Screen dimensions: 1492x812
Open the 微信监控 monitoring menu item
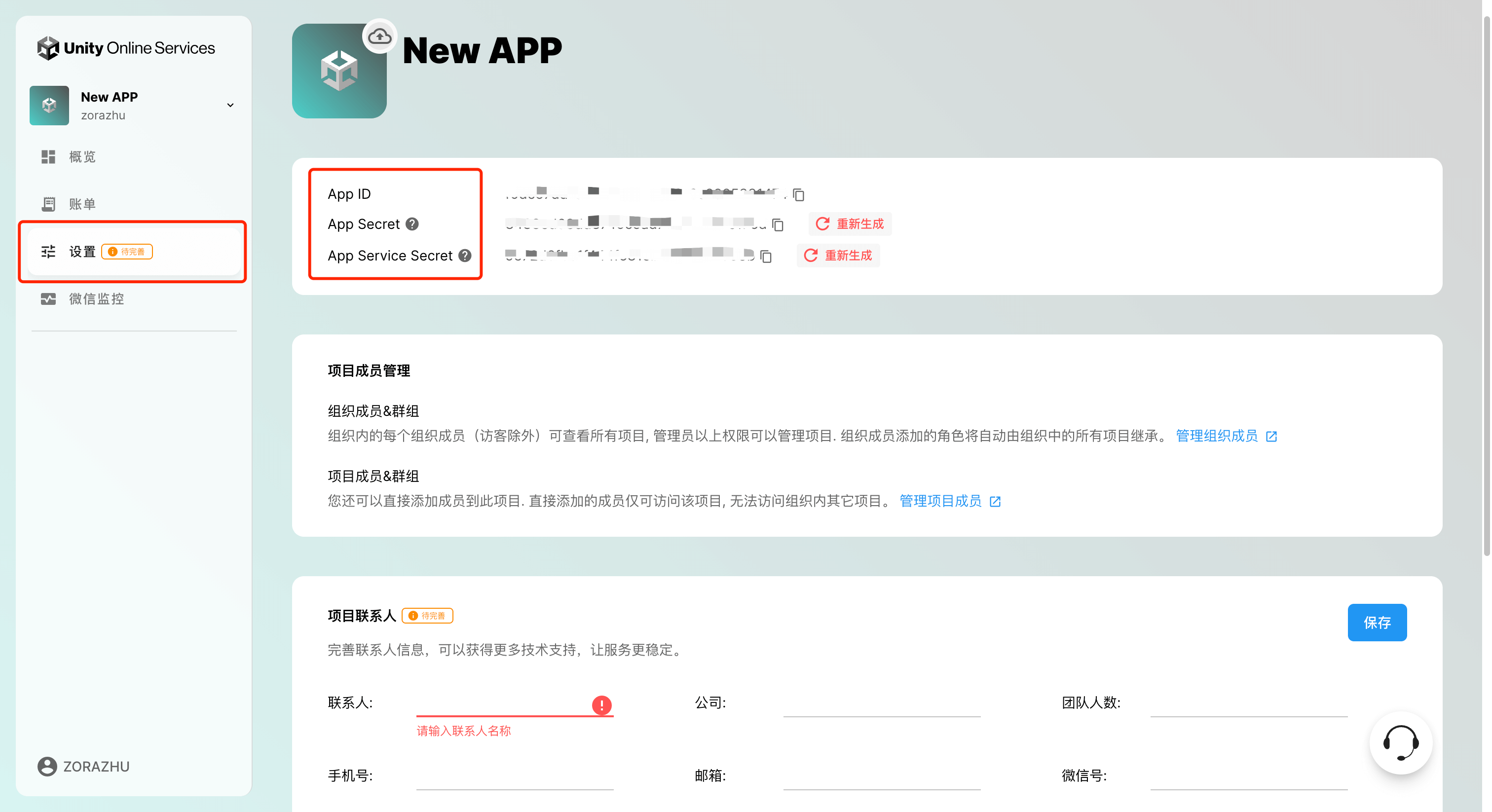96,299
